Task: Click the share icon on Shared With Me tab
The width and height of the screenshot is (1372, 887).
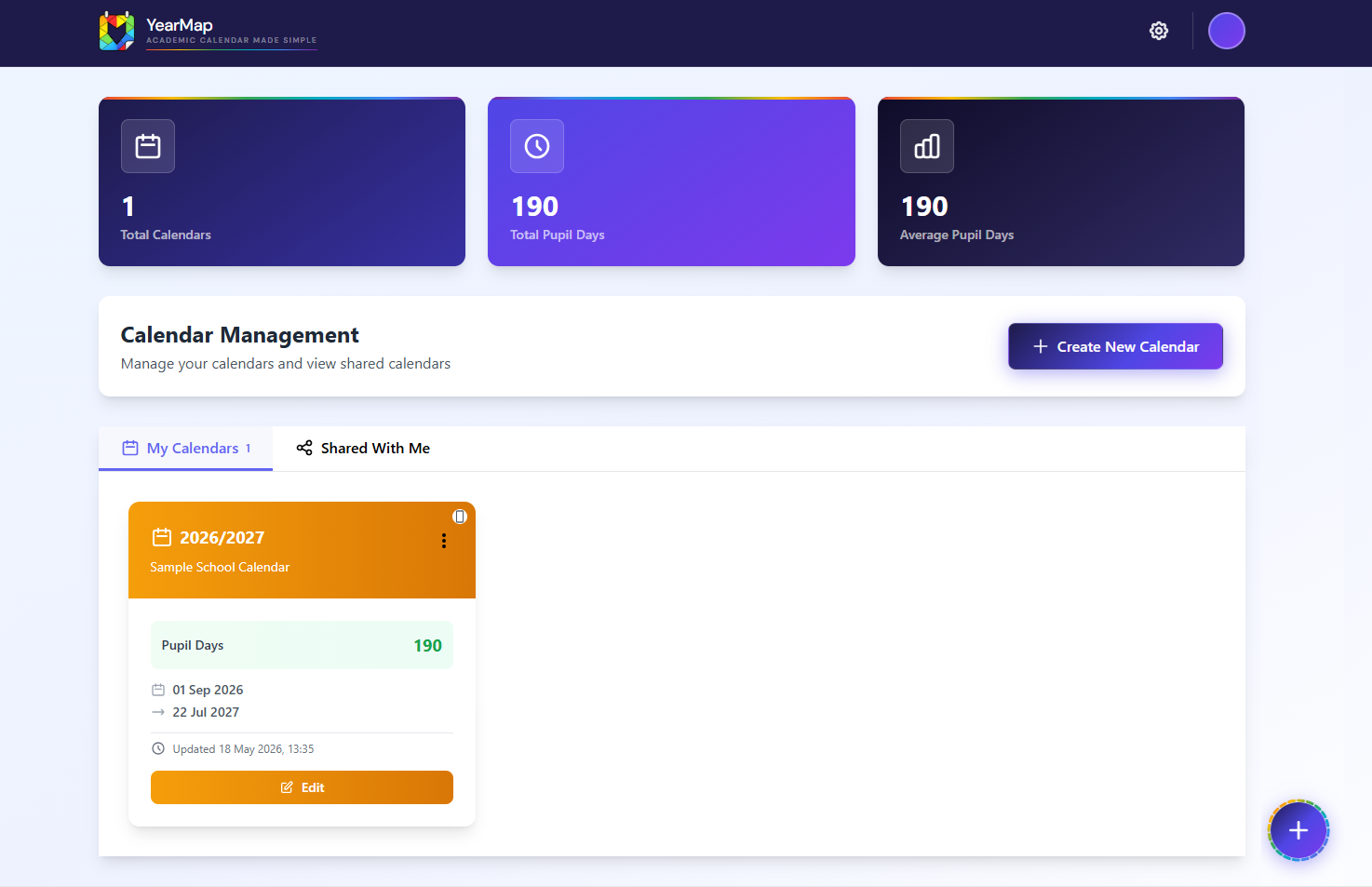Action: click(x=304, y=449)
